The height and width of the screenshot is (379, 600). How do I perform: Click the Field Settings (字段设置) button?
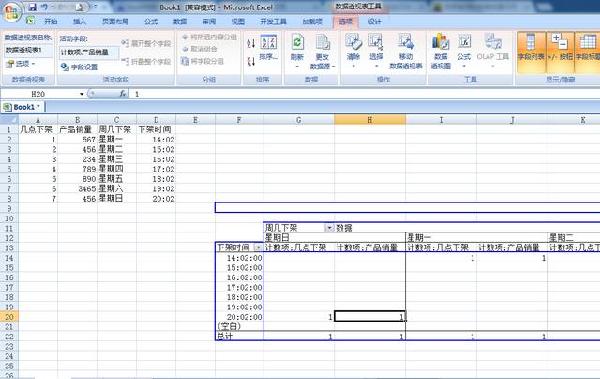[80, 67]
